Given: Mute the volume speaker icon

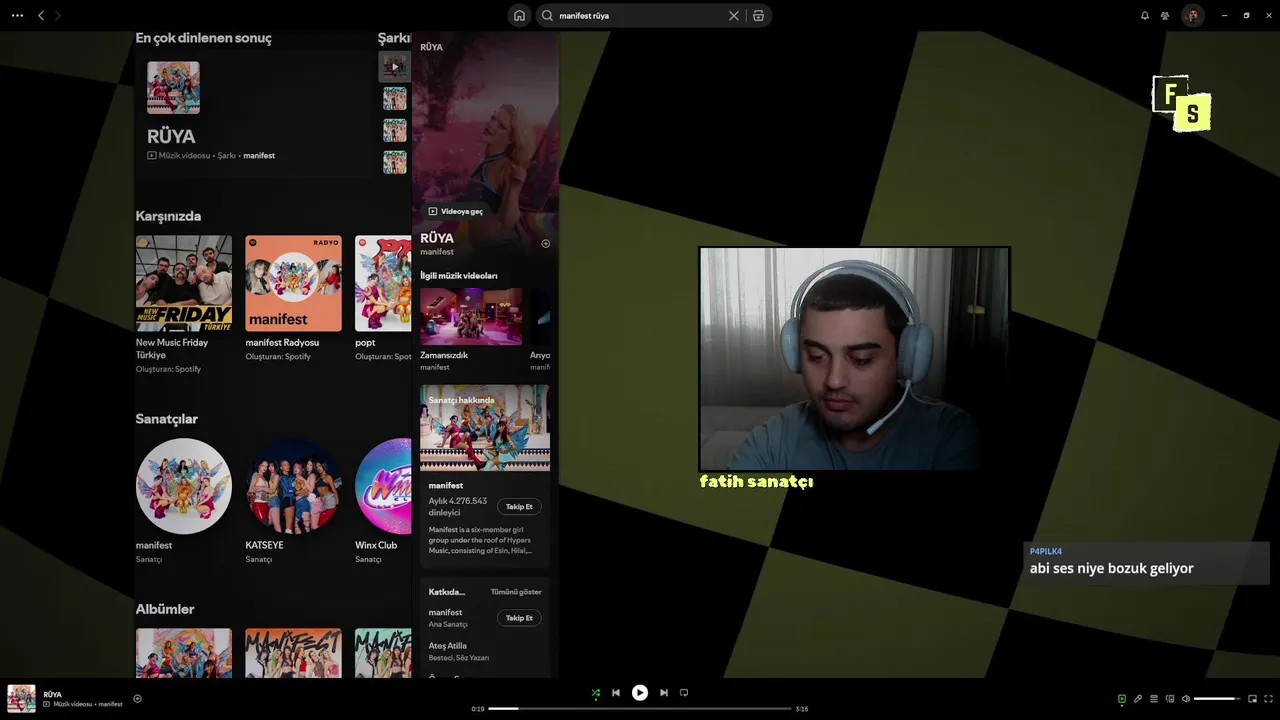Looking at the screenshot, I should (x=1186, y=699).
